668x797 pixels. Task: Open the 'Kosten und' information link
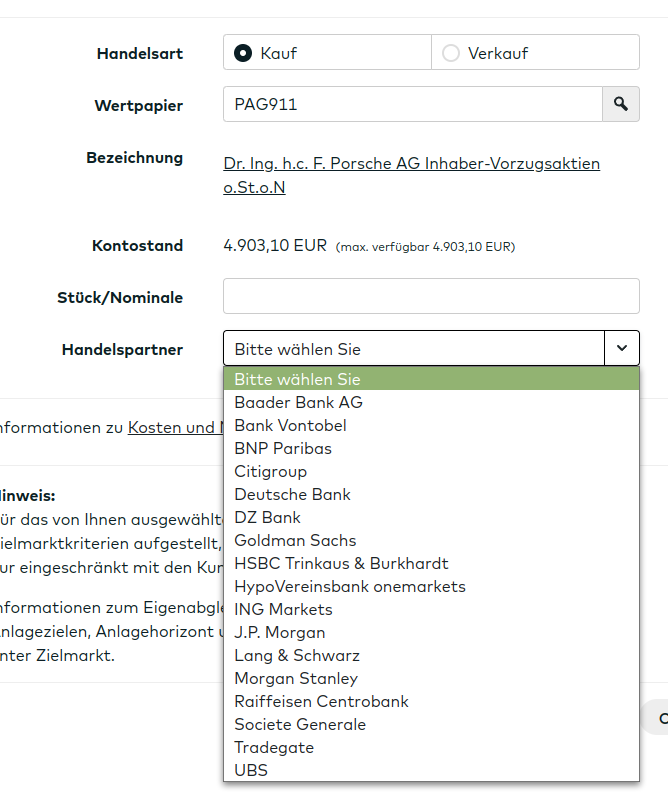[x=175, y=427]
